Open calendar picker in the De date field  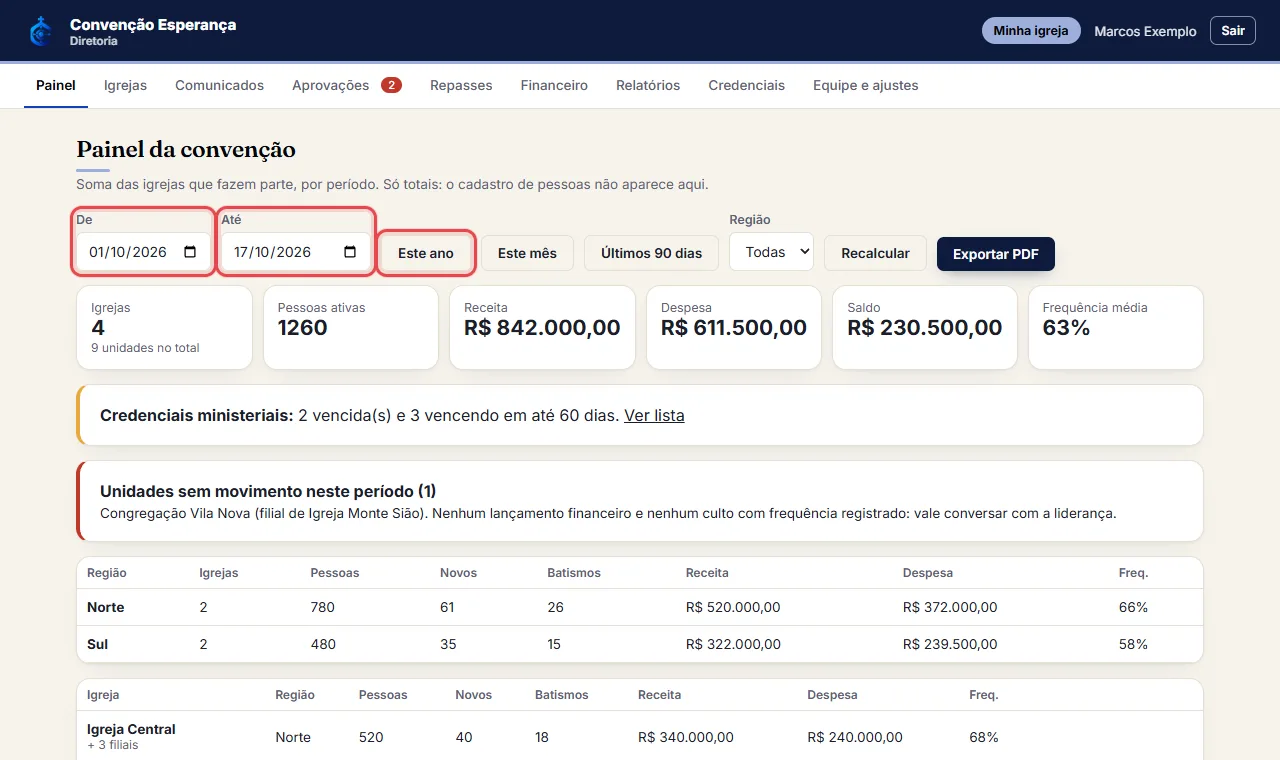pyautogui.click(x=190, y=252)
